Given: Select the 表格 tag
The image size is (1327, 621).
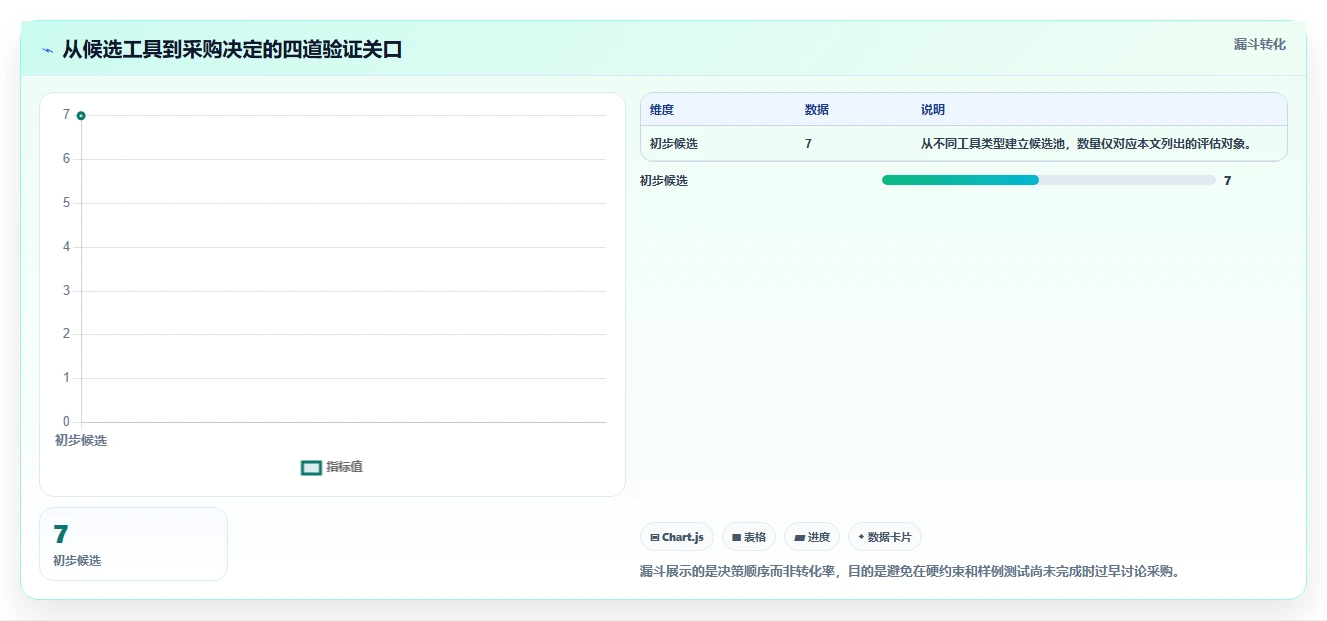Looking at the screenshot, I should (749, 537).
